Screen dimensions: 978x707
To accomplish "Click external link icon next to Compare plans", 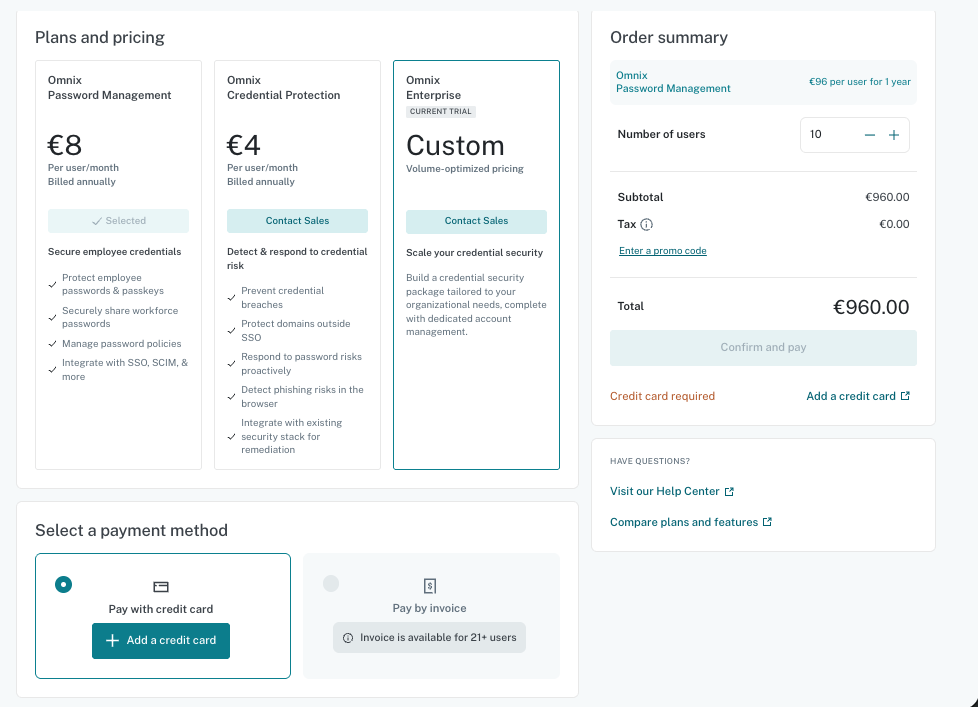I will 767,522.
